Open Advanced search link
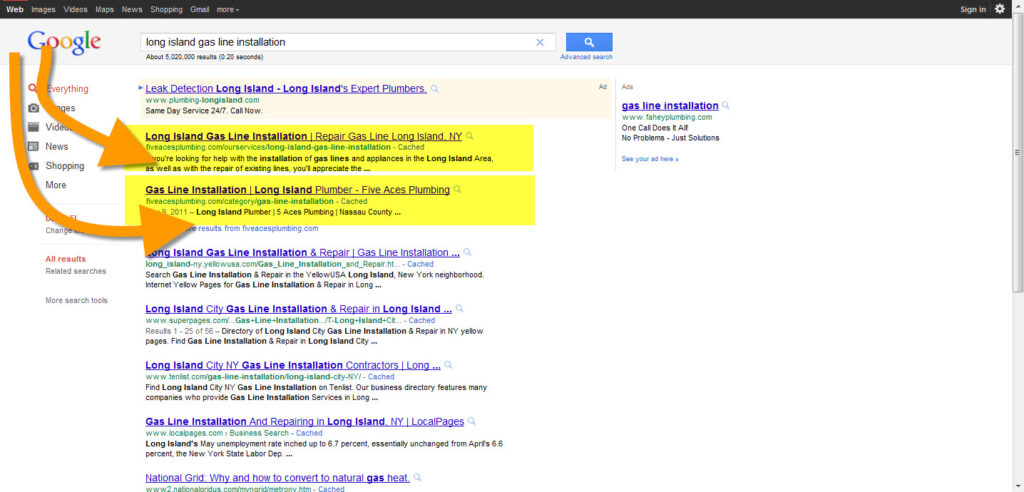 pyautogui.click(x=586, y=57)
